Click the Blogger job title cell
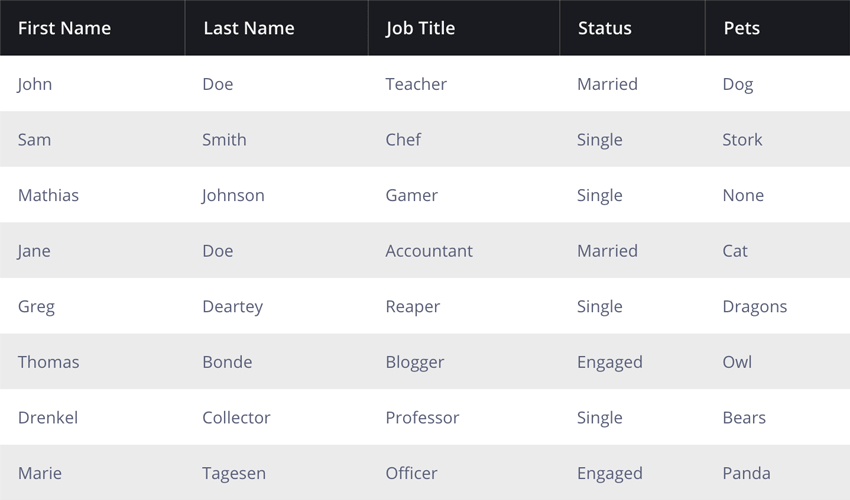The width and height of the screenshot is (850, 500). click(463, 362)
